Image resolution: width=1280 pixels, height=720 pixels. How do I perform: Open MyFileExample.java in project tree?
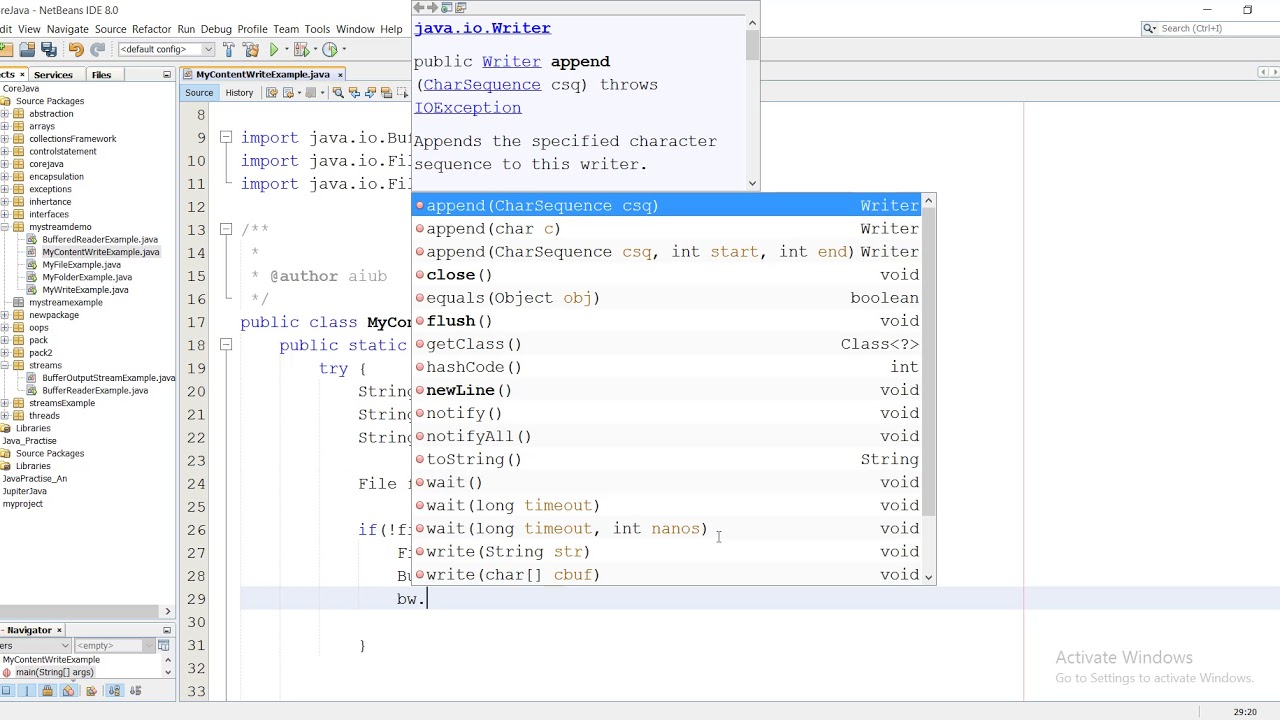[81, 265]
